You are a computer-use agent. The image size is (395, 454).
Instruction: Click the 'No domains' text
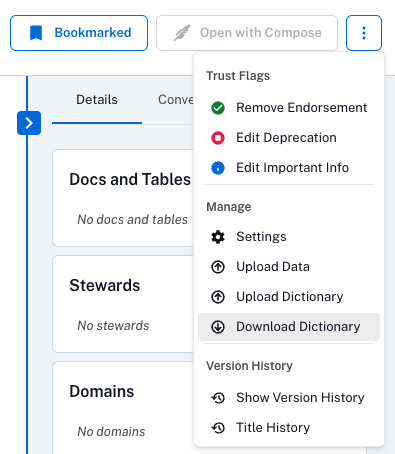click(x=111, y=432)
